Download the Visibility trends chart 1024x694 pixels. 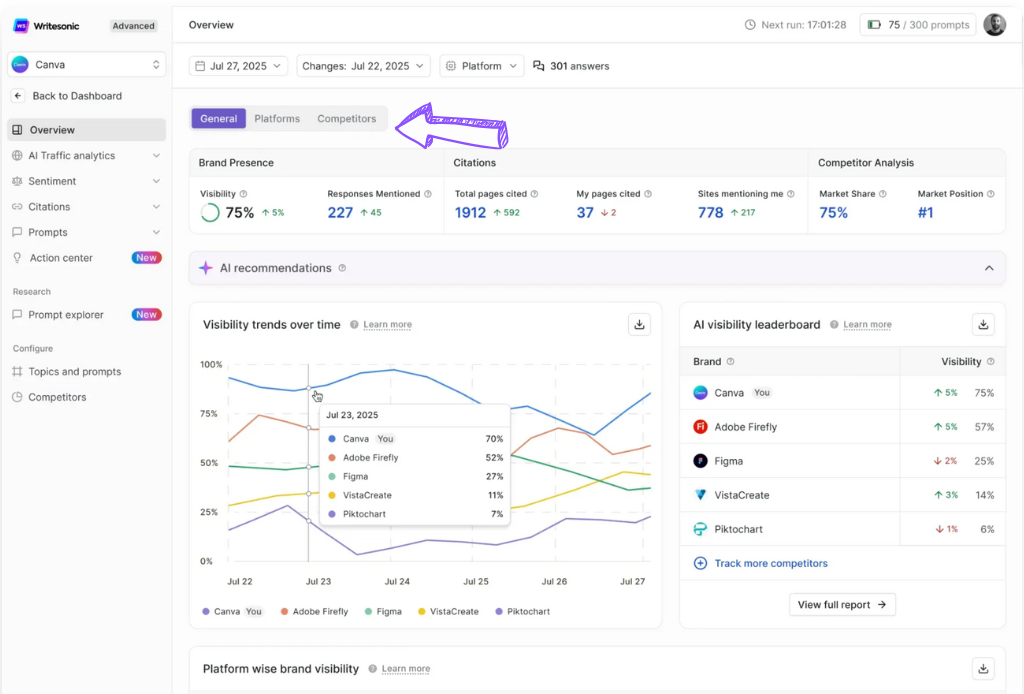(x=639, y=324)
